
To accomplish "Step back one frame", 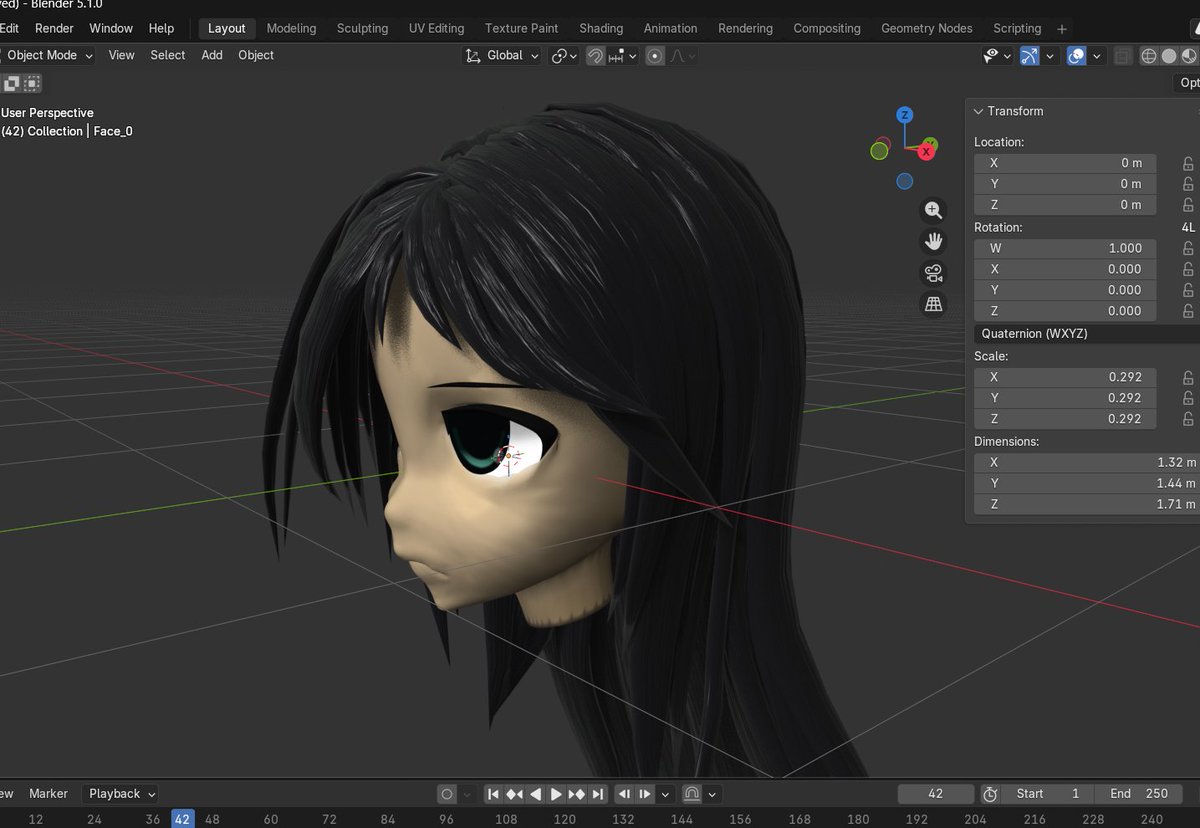I will [624, 794].
